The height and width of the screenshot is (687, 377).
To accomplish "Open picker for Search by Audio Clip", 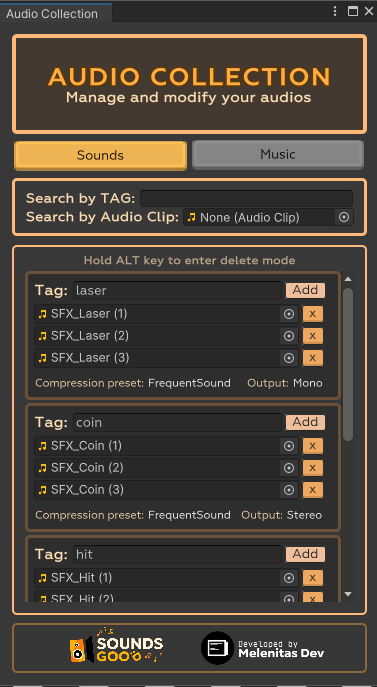I will 344,217.
